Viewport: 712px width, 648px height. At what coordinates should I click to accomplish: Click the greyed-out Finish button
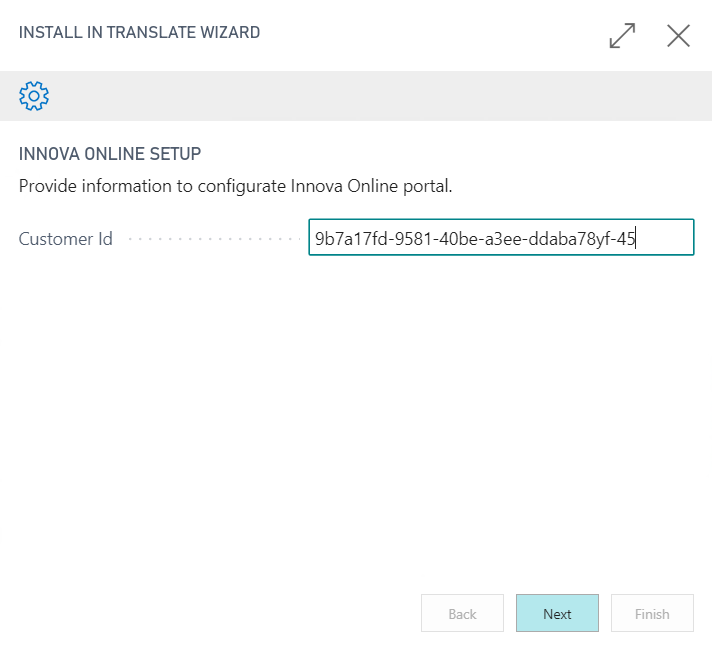click(652, 614)
